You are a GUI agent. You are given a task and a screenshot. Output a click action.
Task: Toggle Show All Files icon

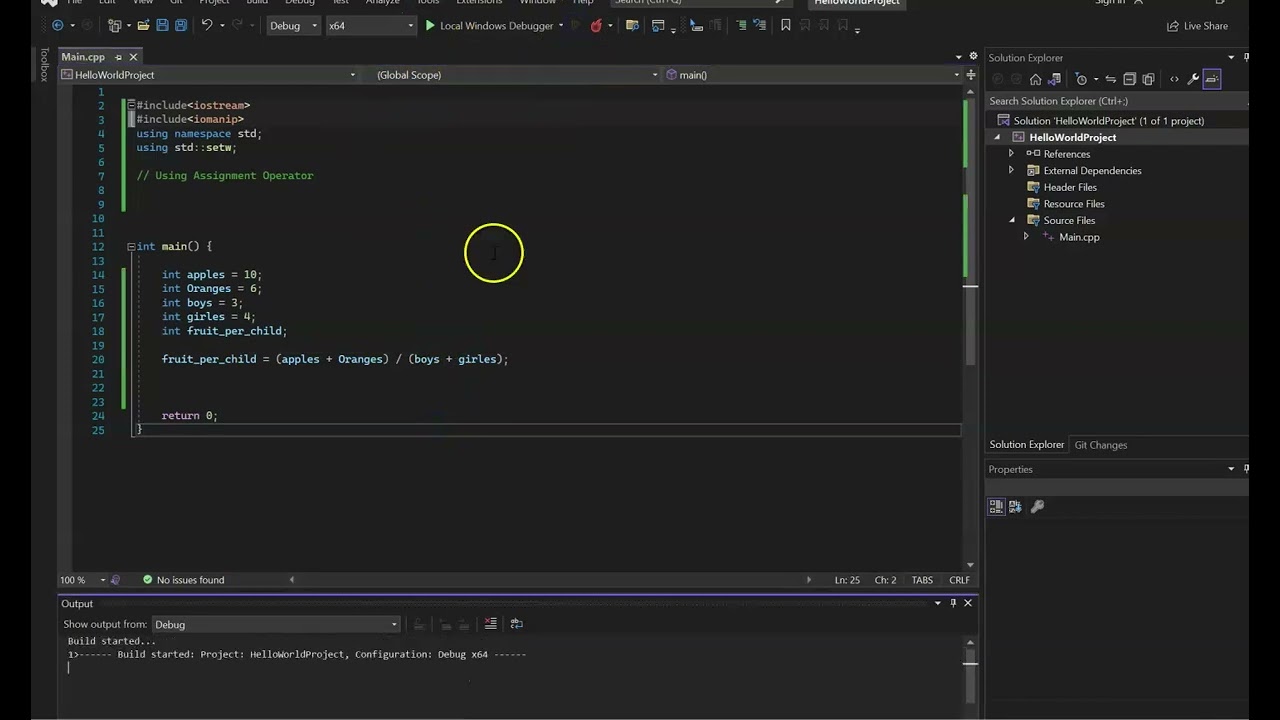pyautogui.click(x=1148, y=79)
